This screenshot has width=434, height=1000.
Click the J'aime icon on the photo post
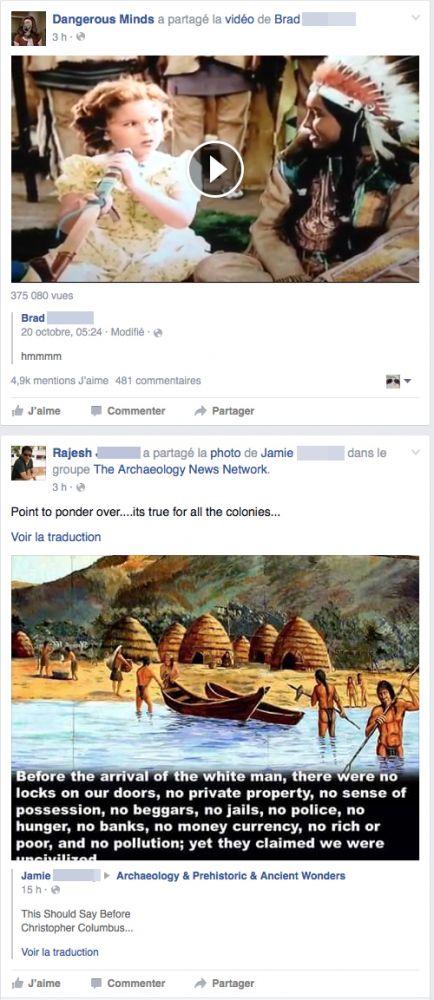coord(18,983)
